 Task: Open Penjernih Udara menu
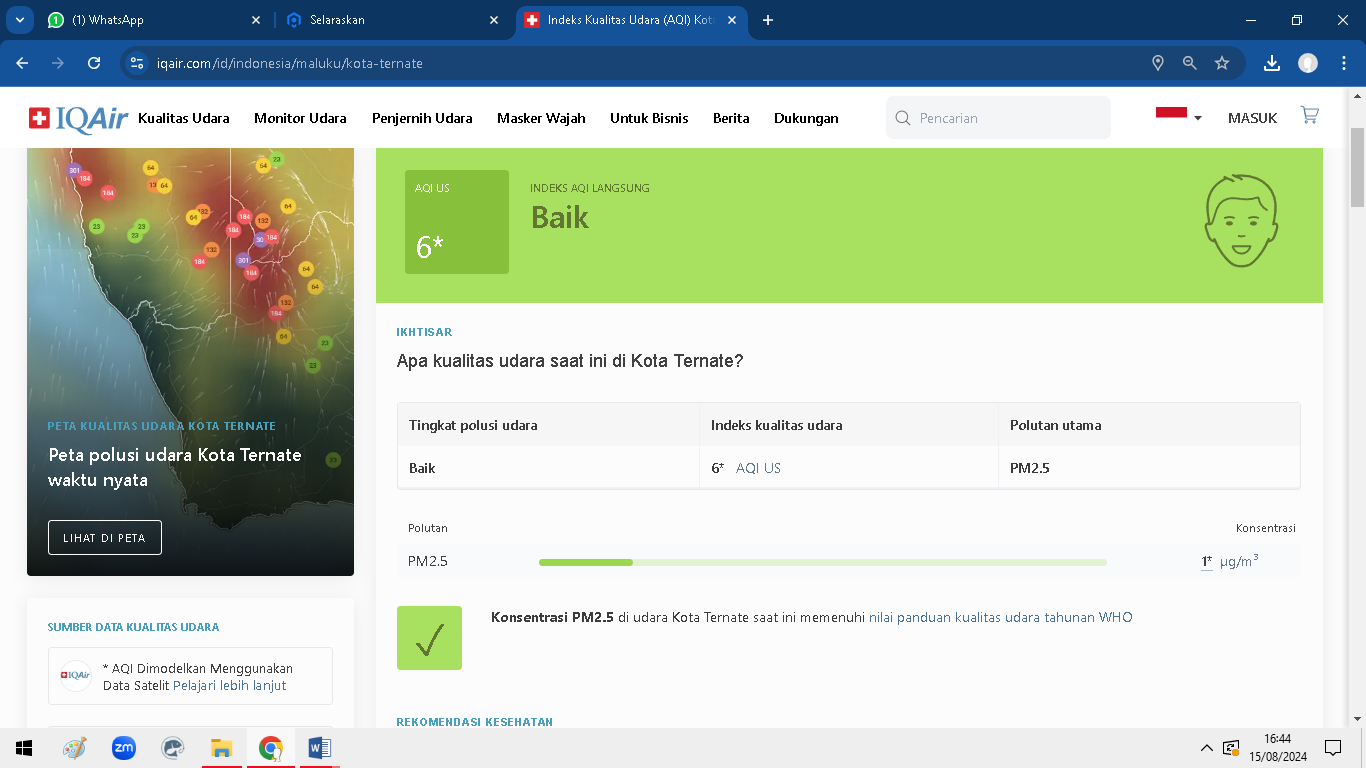pos(422,118)
